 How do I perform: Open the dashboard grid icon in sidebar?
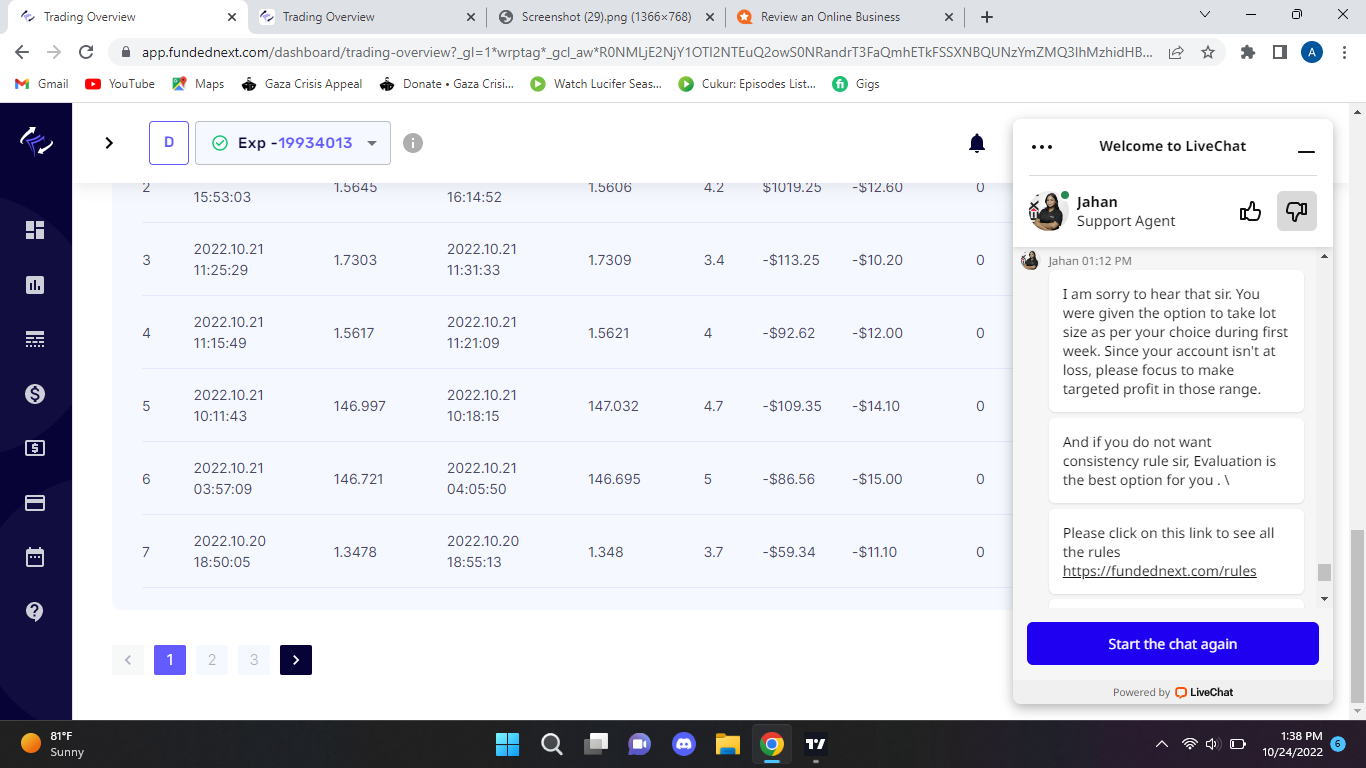point(35,230)
